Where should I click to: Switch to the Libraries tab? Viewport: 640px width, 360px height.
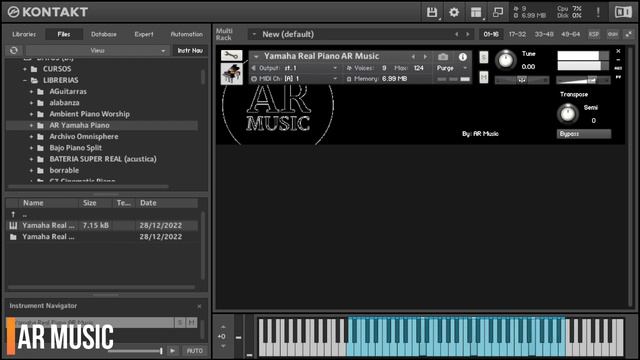24,34
